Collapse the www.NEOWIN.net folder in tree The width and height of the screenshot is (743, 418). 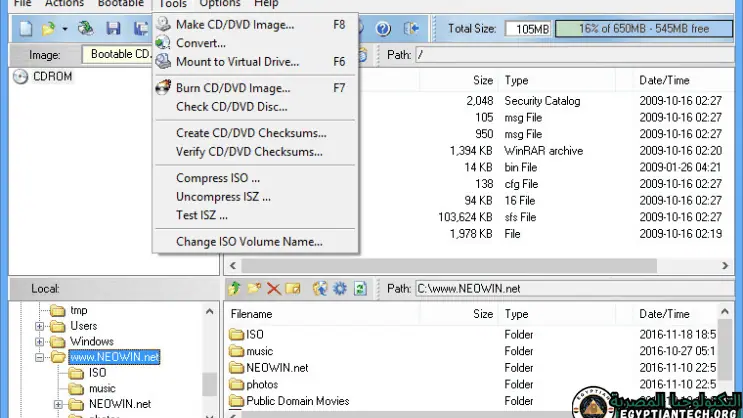(x=39, y=357)
